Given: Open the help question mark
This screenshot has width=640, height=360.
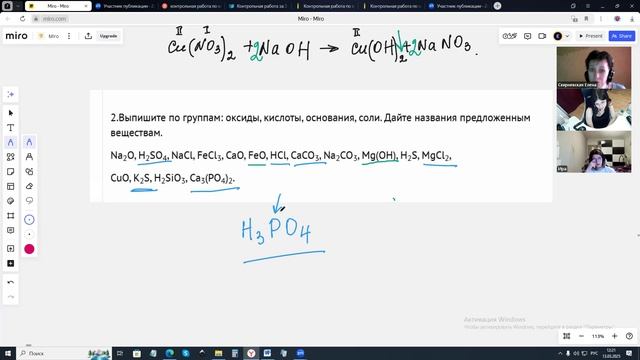Looking at the screenshot, I should pyautogui.click(x=629, y=336).
